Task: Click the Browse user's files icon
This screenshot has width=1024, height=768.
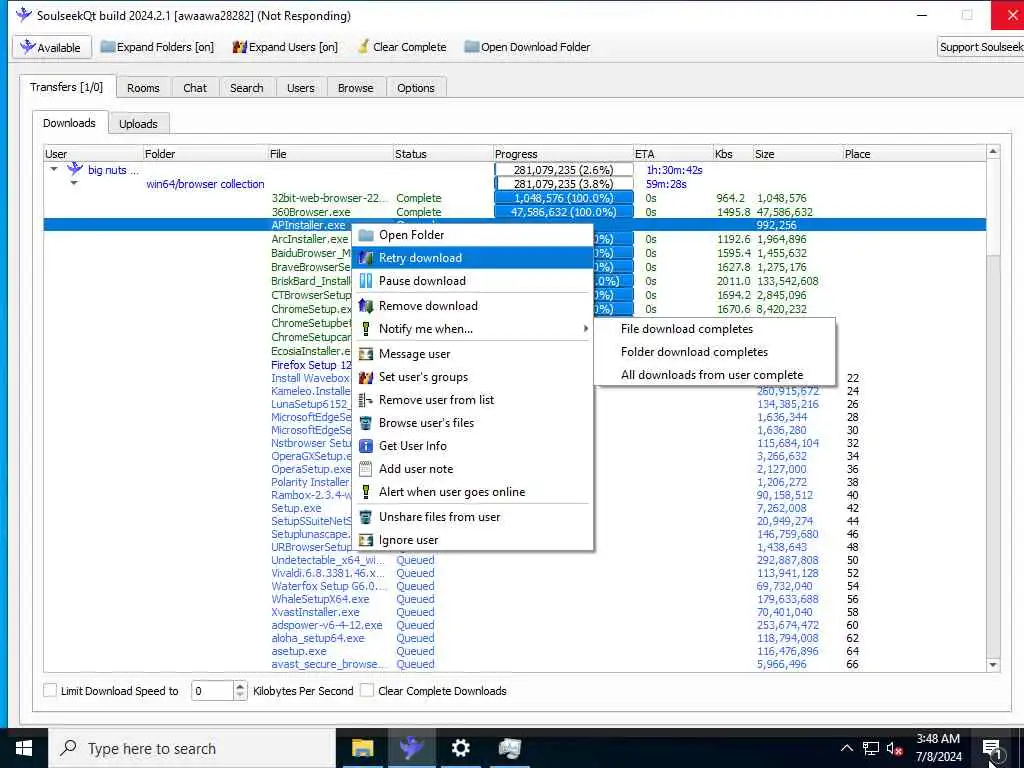Action: click(x=366, y=423)
